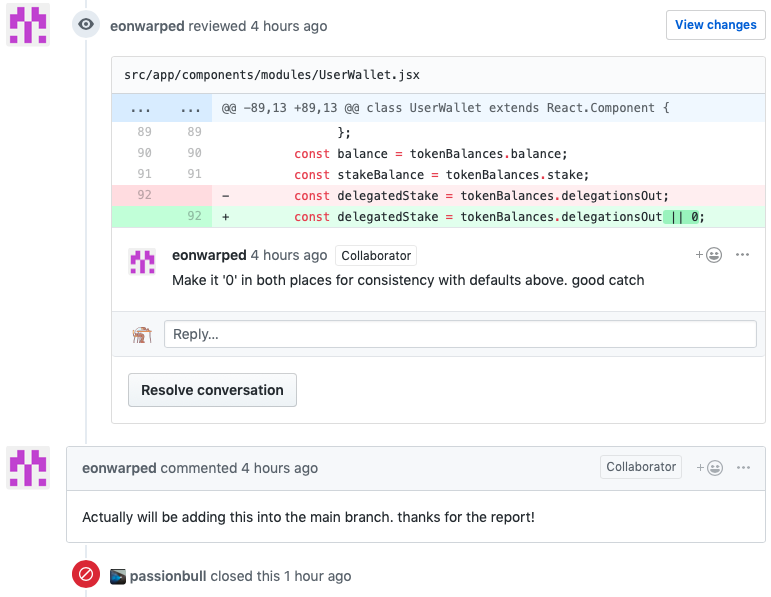Click the red closed status icon
The width and height of the screenshot is (771, 597).
coord(86,575)
